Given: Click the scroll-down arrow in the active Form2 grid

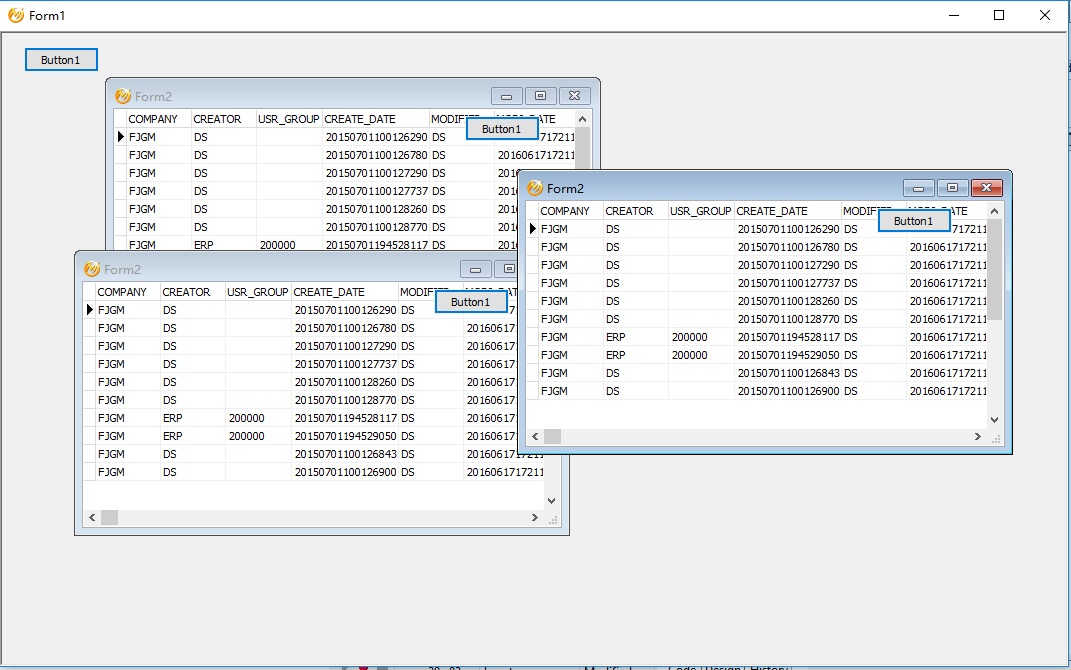Looking at the screenshot, I should (994, 420).
